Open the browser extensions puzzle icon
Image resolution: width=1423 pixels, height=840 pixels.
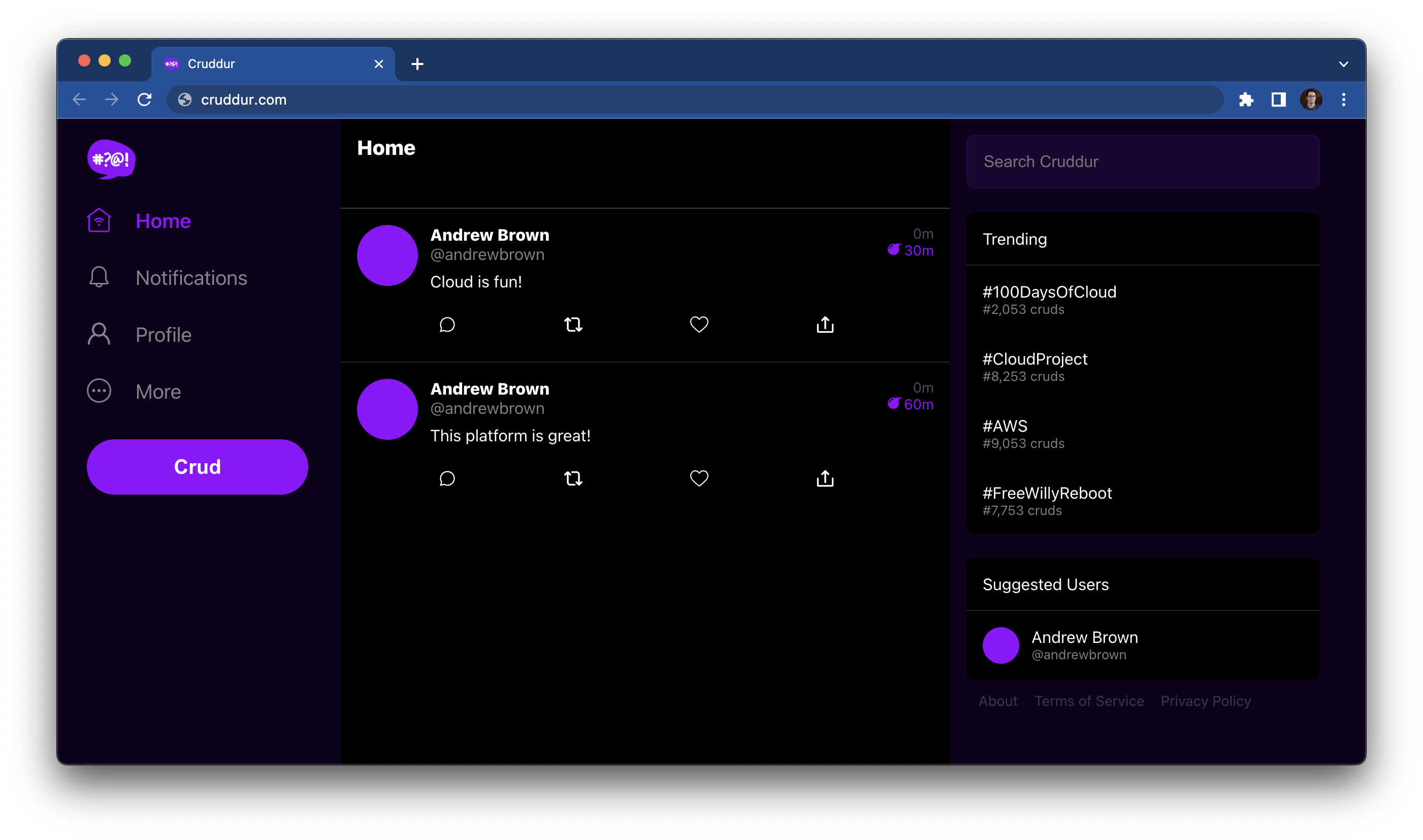pos(1246,100)
